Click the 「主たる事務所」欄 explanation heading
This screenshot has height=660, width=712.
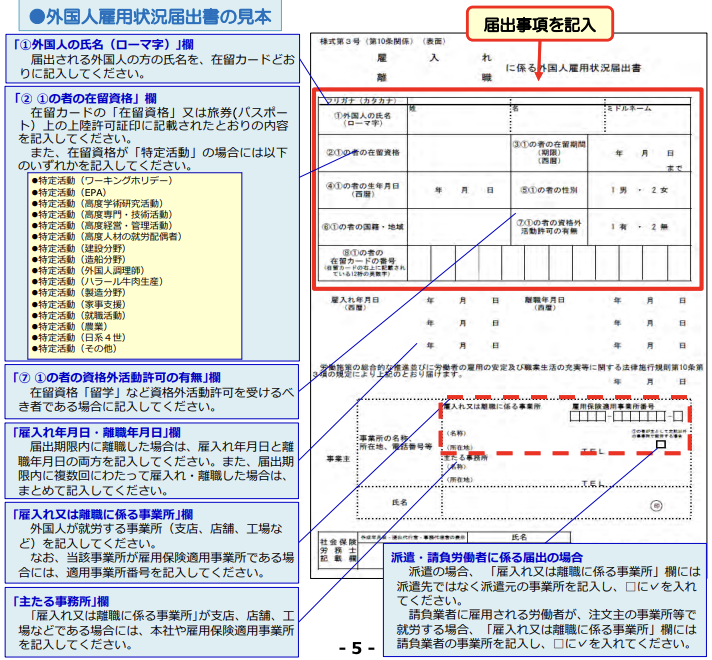pos(61,602)
